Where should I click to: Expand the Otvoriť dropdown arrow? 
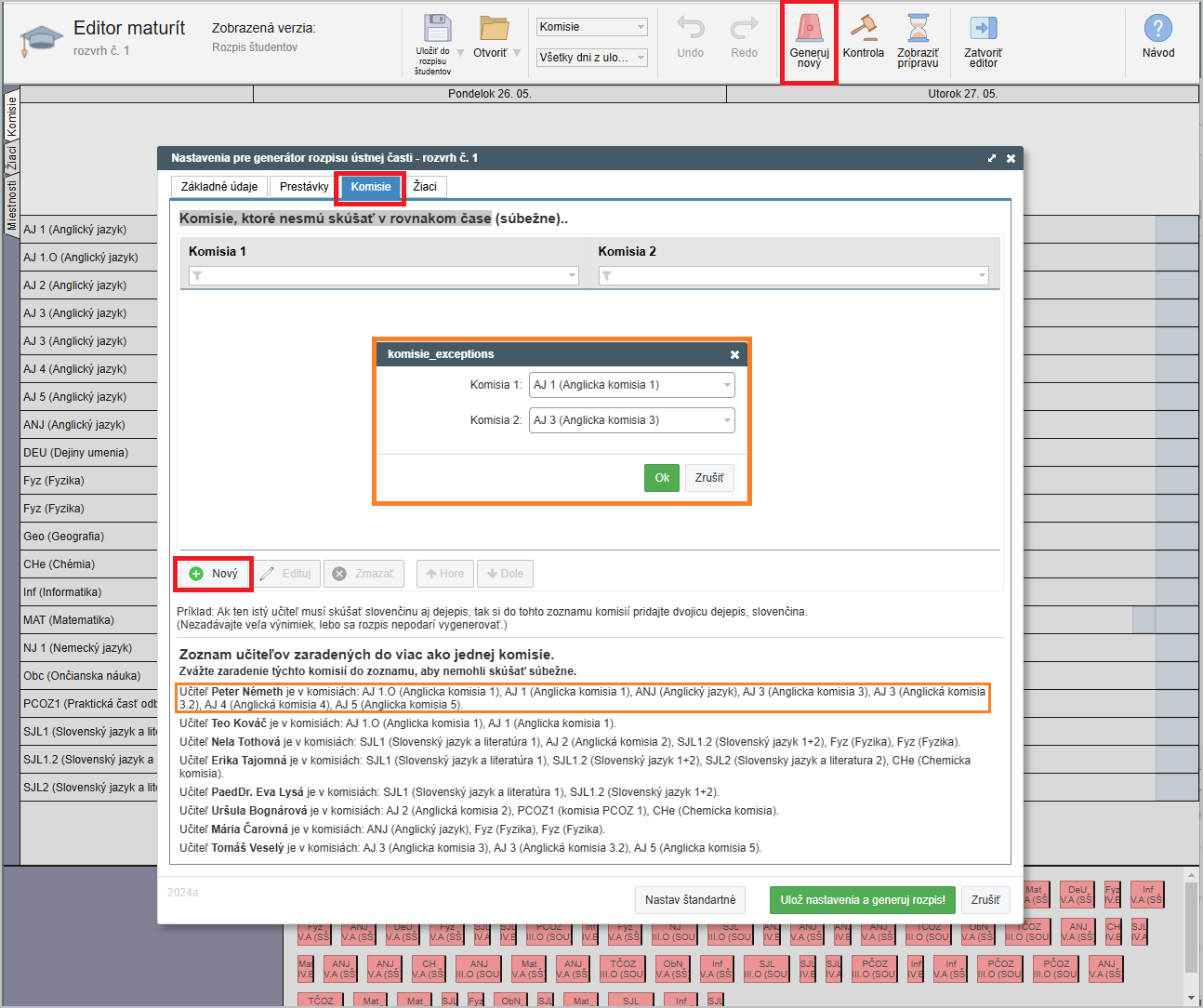click(x=517, y=53)
